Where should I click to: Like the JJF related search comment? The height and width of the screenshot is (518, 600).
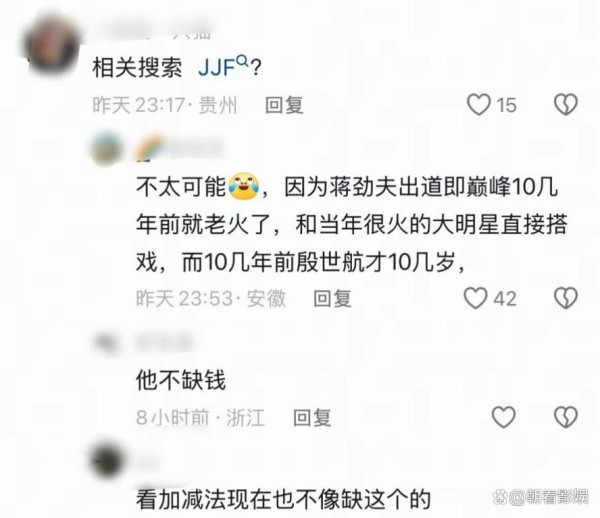[479, 105]
